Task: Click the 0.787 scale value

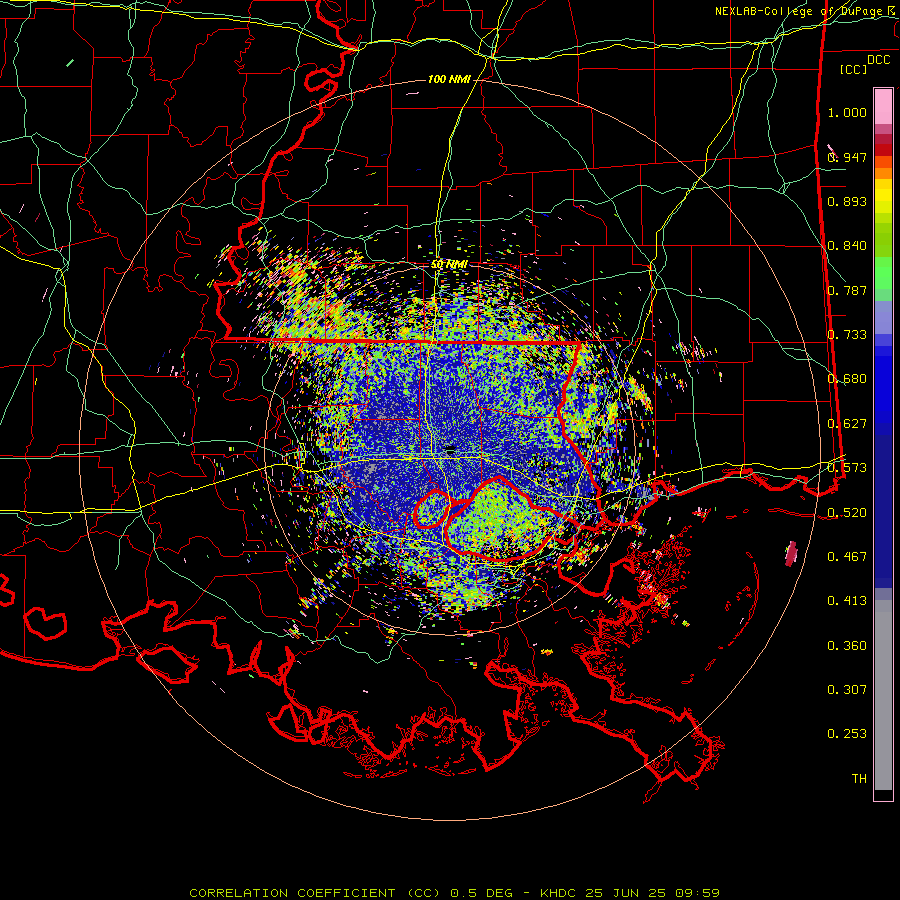Action: pyautogui.click(x=847, y=290)
